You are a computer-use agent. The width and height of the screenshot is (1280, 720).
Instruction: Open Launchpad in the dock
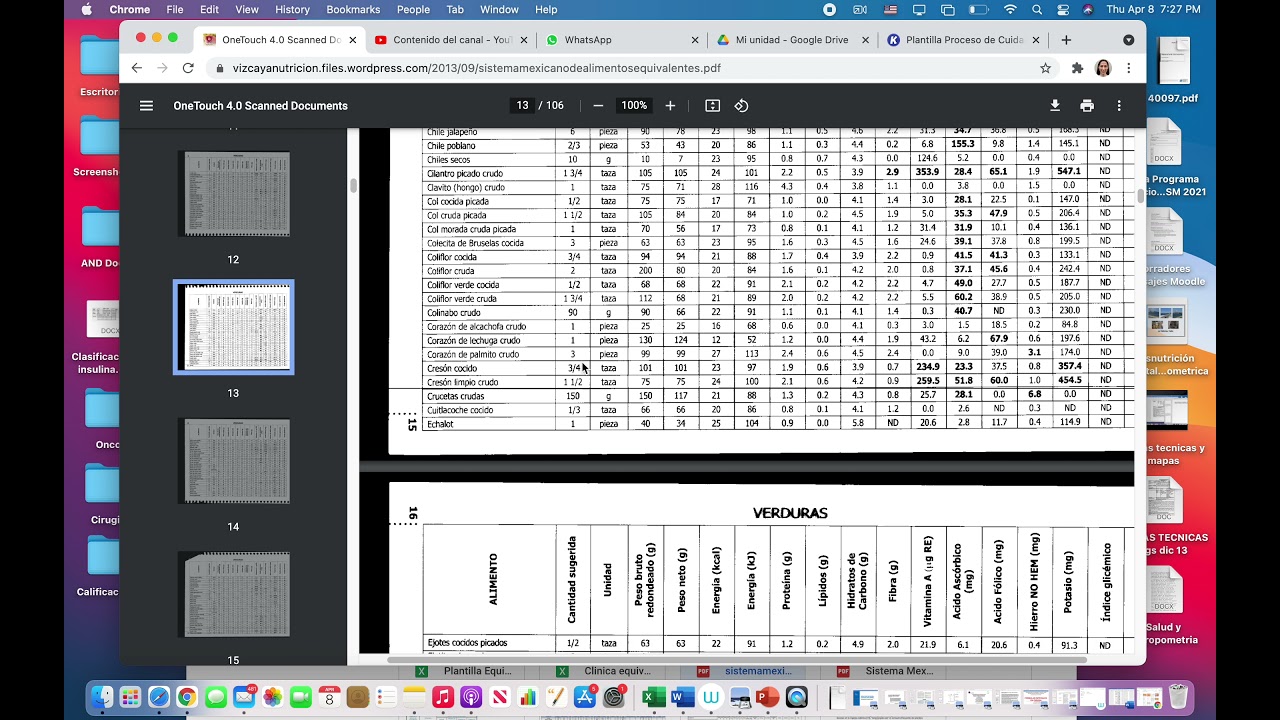[130, 697]
